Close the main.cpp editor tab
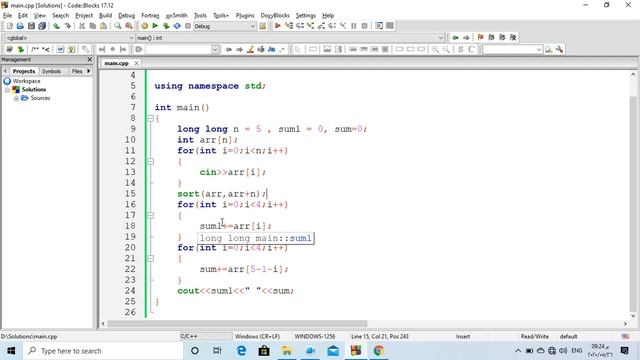Image resolution: width=640 pixels, height=360 pixels. coord(136,63)
